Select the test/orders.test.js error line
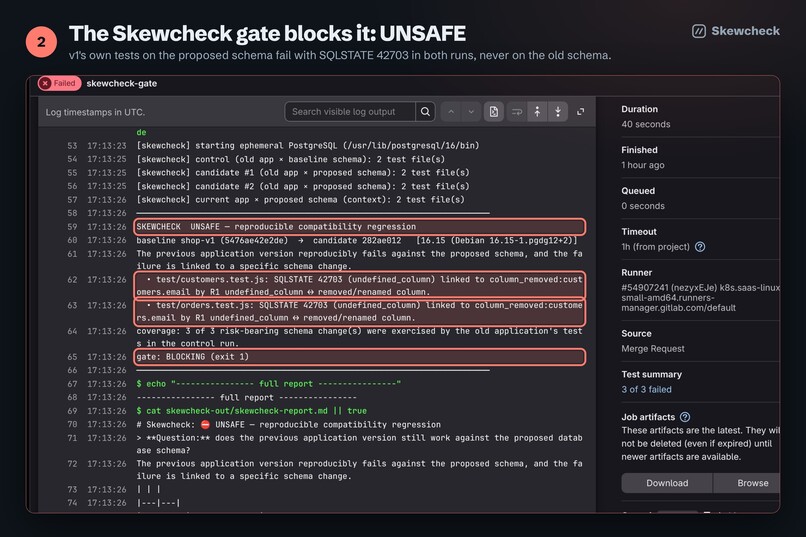The width and height of the screenshot is (806, 537). pyautogui.click(x=359, y=311)
